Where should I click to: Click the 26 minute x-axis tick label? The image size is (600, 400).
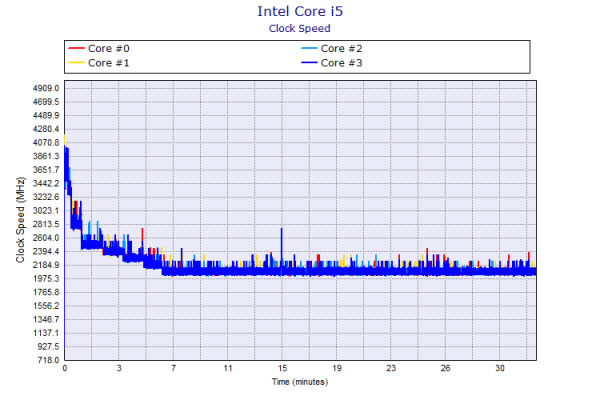(445, 368)
